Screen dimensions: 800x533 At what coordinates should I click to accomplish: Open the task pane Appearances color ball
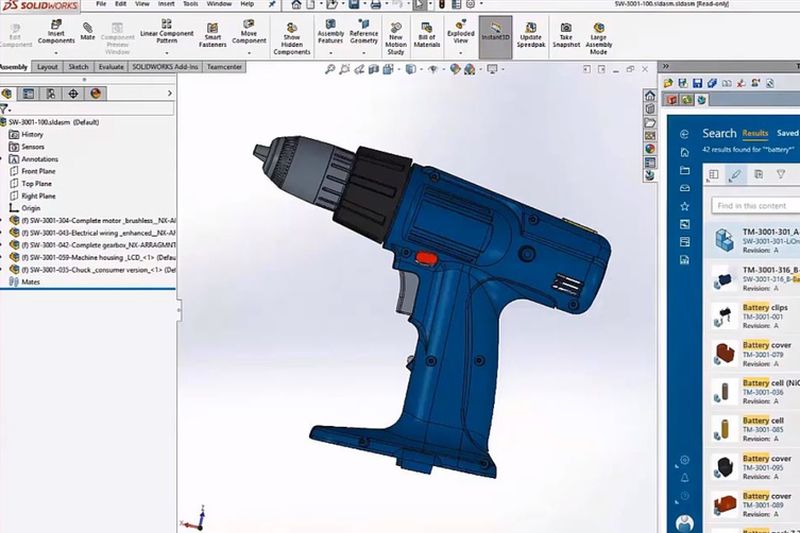[650, 149]
